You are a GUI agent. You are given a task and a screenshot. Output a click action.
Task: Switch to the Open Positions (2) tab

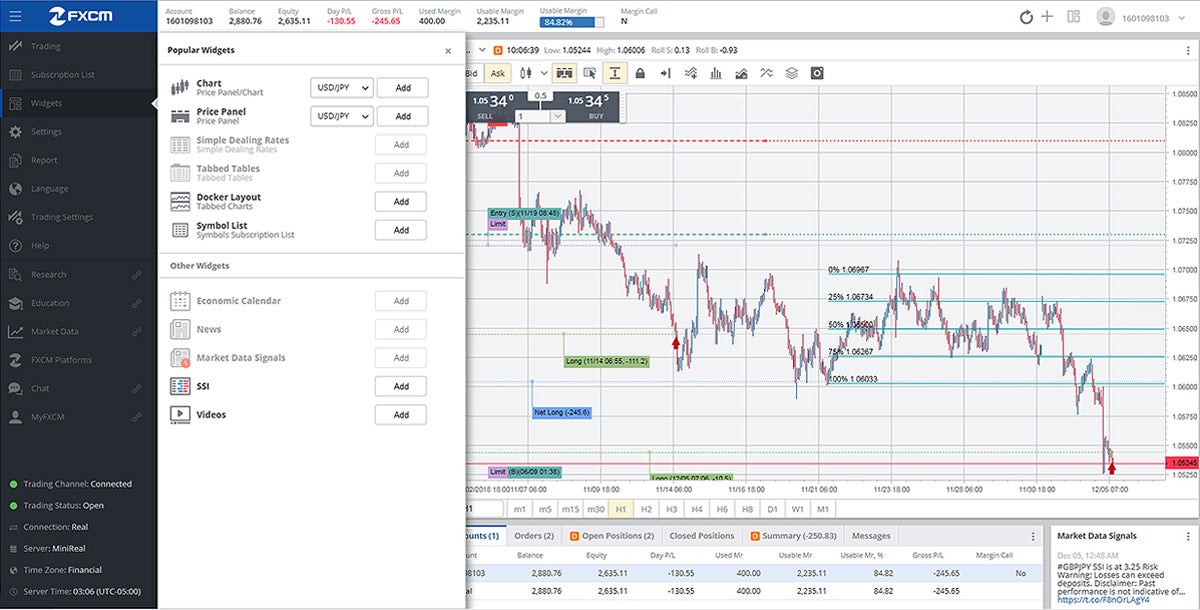coord(612,536)
